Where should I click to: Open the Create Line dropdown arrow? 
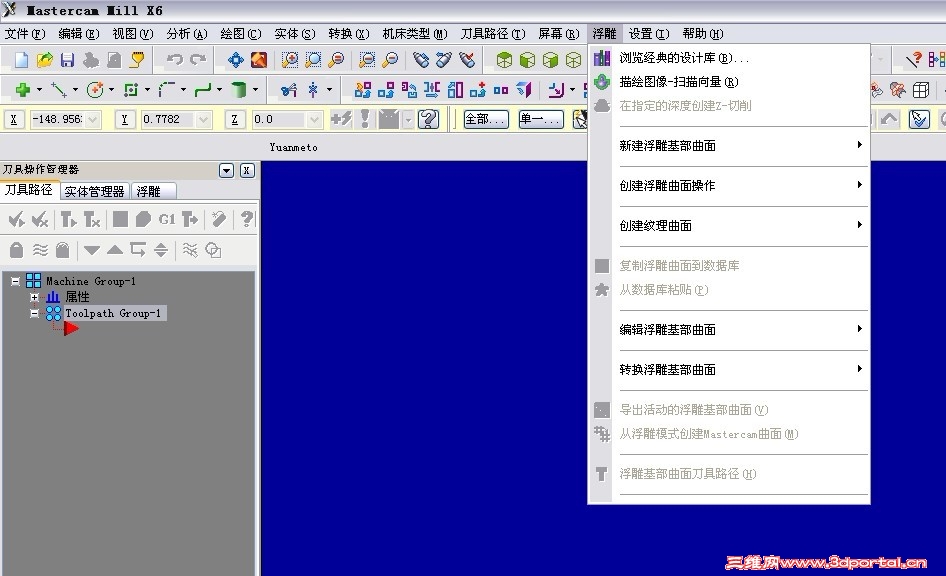[75, 90]
